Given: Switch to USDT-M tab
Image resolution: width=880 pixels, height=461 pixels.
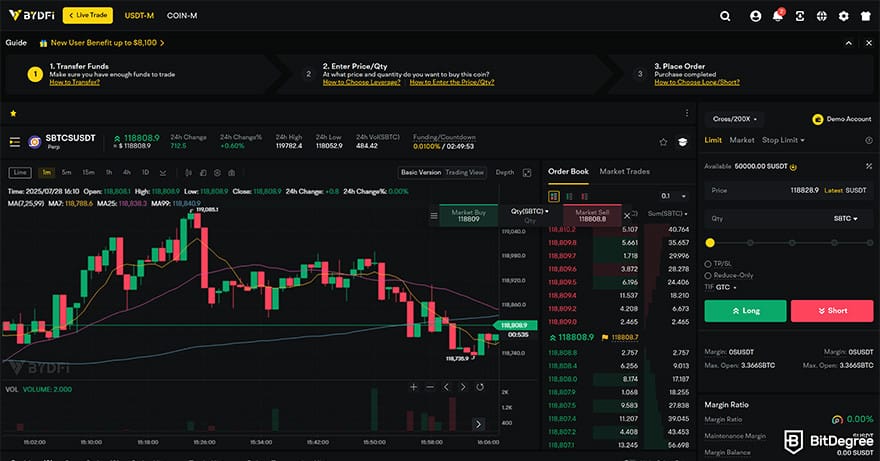Looking at the screenshot, I should click(139, 16).
